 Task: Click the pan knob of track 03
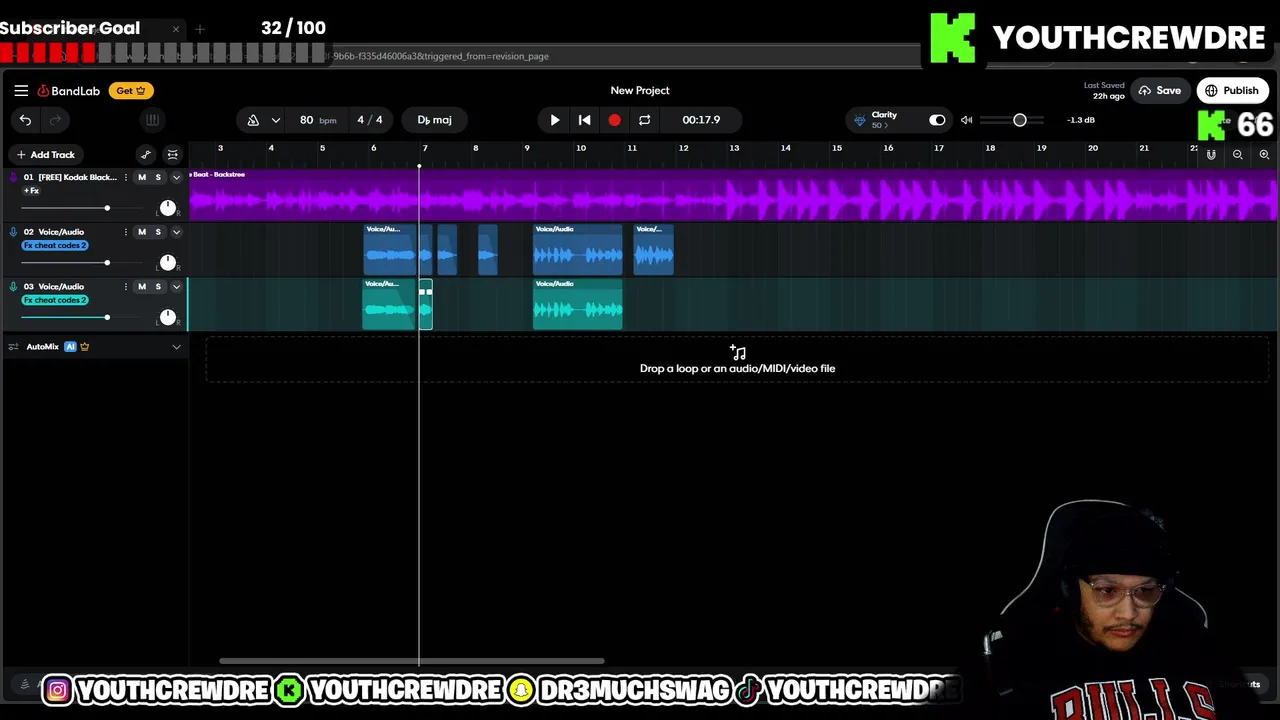167,318
